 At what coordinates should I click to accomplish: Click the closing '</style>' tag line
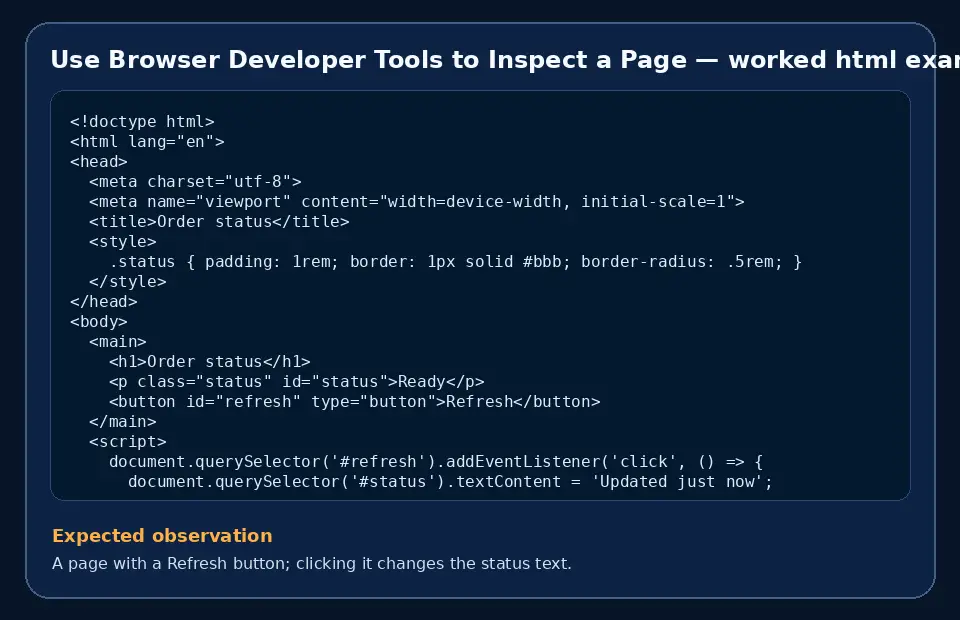tap(127, 282)
